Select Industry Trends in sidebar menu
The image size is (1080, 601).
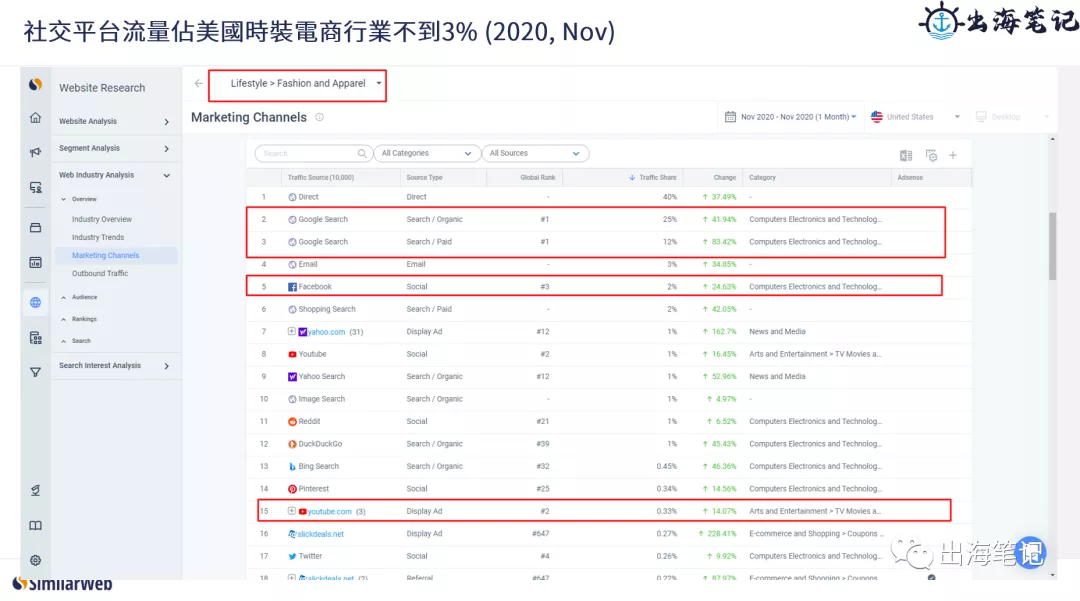(98, 237)
